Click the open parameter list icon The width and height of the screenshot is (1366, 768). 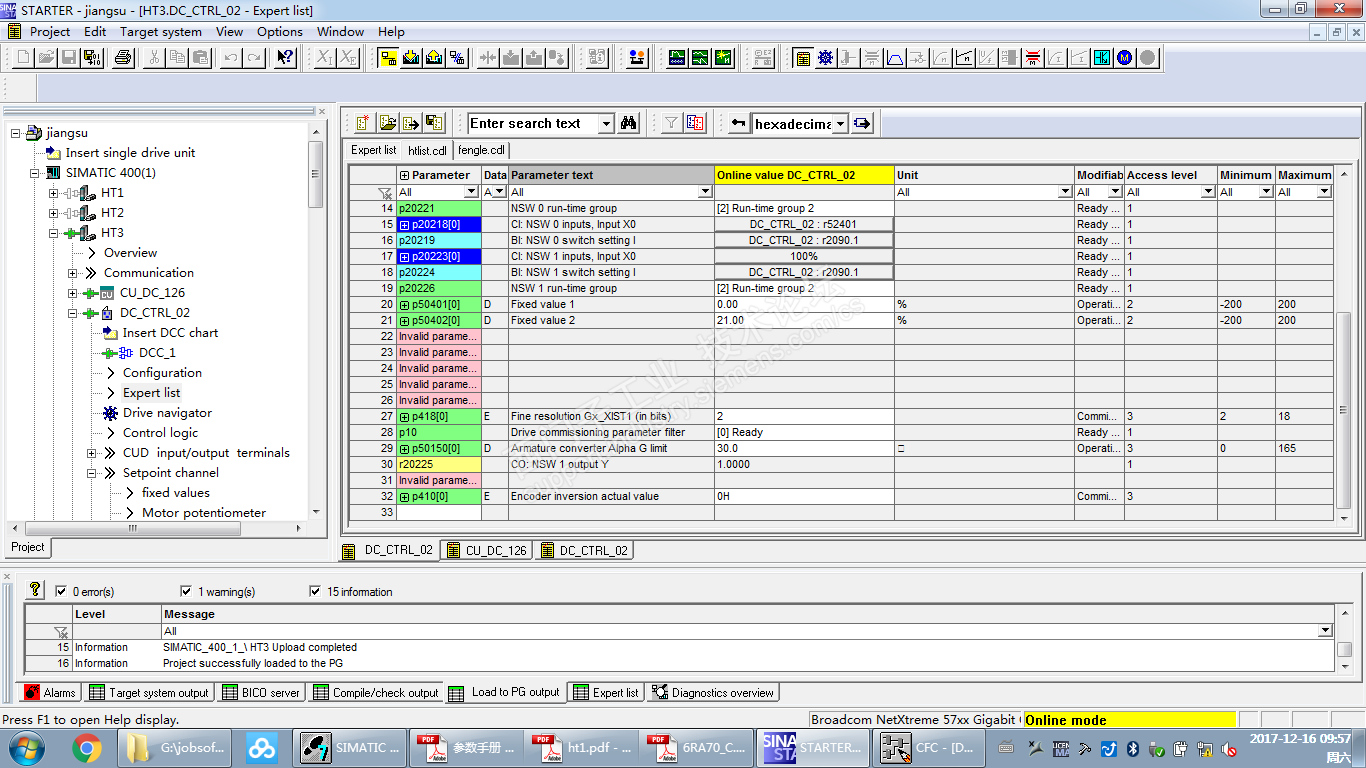click(x=387, y=123)
